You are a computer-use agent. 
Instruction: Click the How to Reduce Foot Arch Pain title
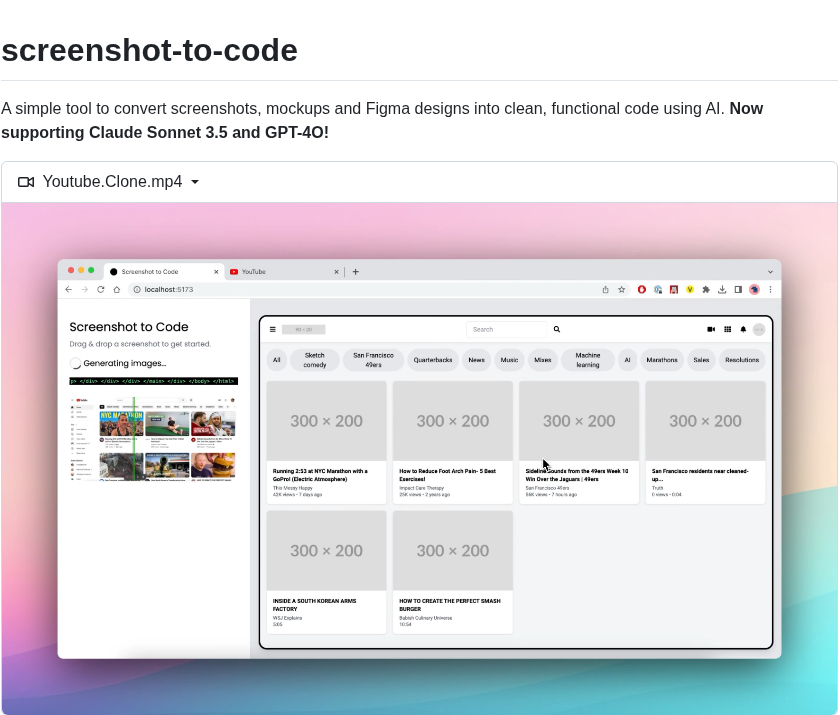[x=447, y=475]
